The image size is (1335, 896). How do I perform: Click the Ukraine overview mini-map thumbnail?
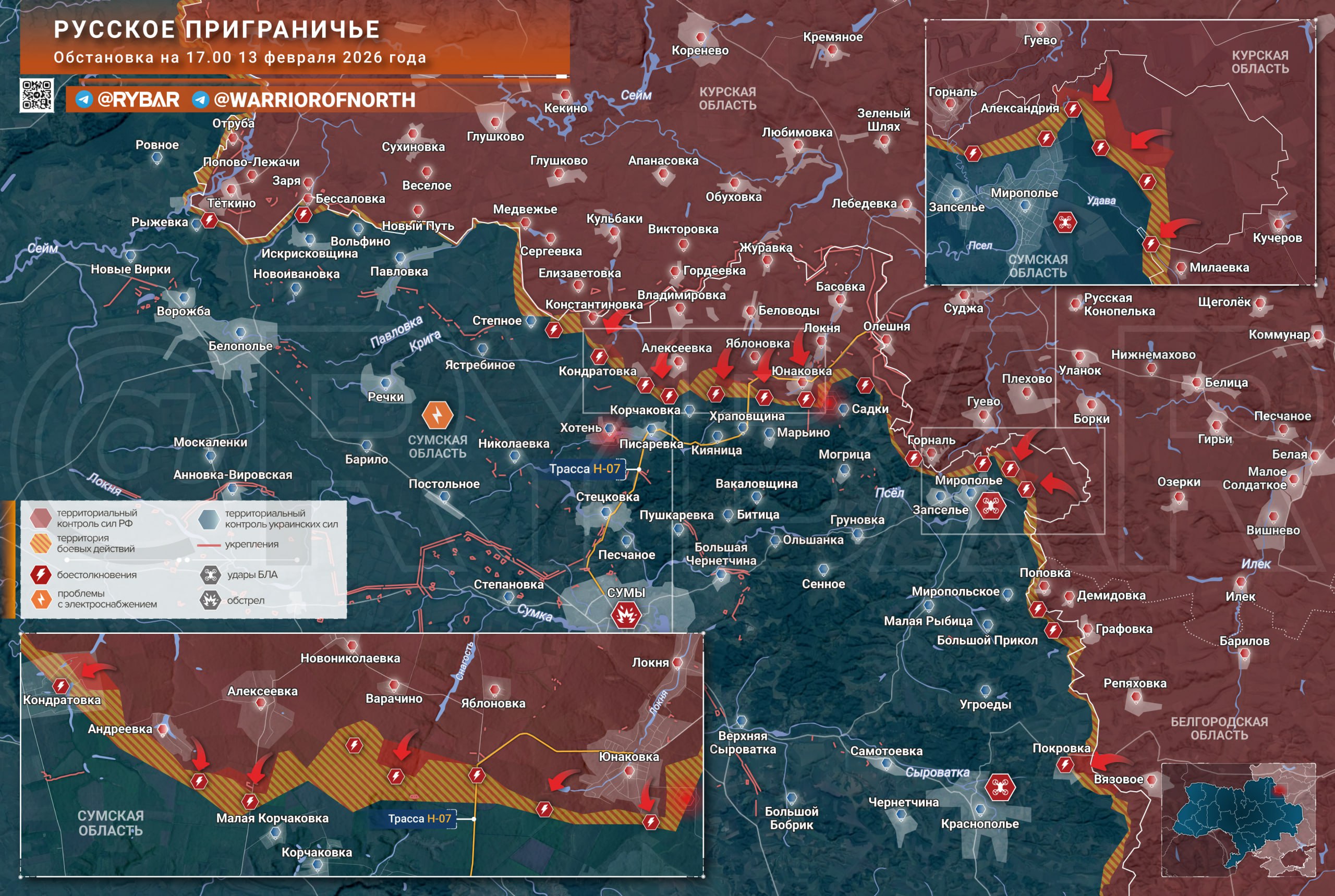coord(1238,820)
